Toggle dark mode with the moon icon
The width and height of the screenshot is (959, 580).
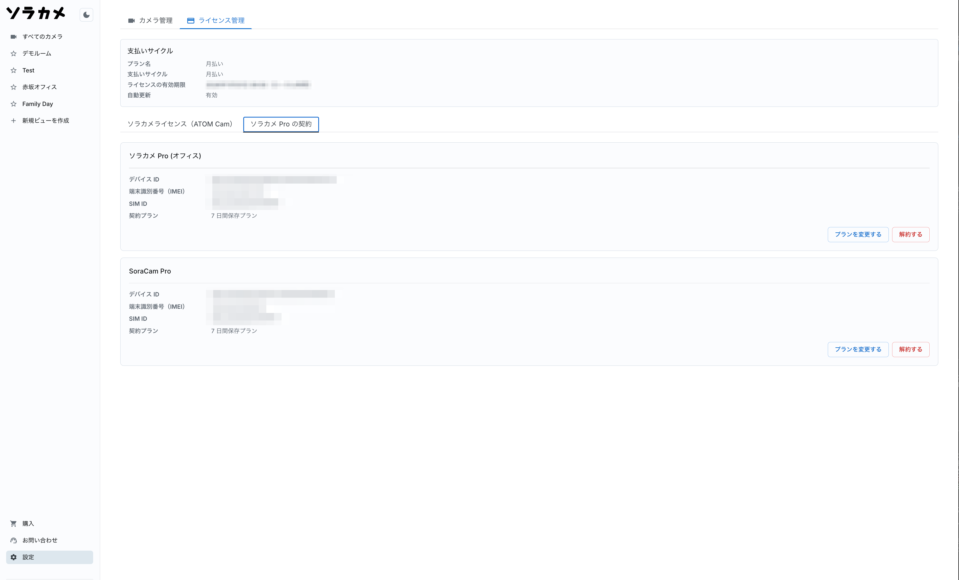click(86, 15)
